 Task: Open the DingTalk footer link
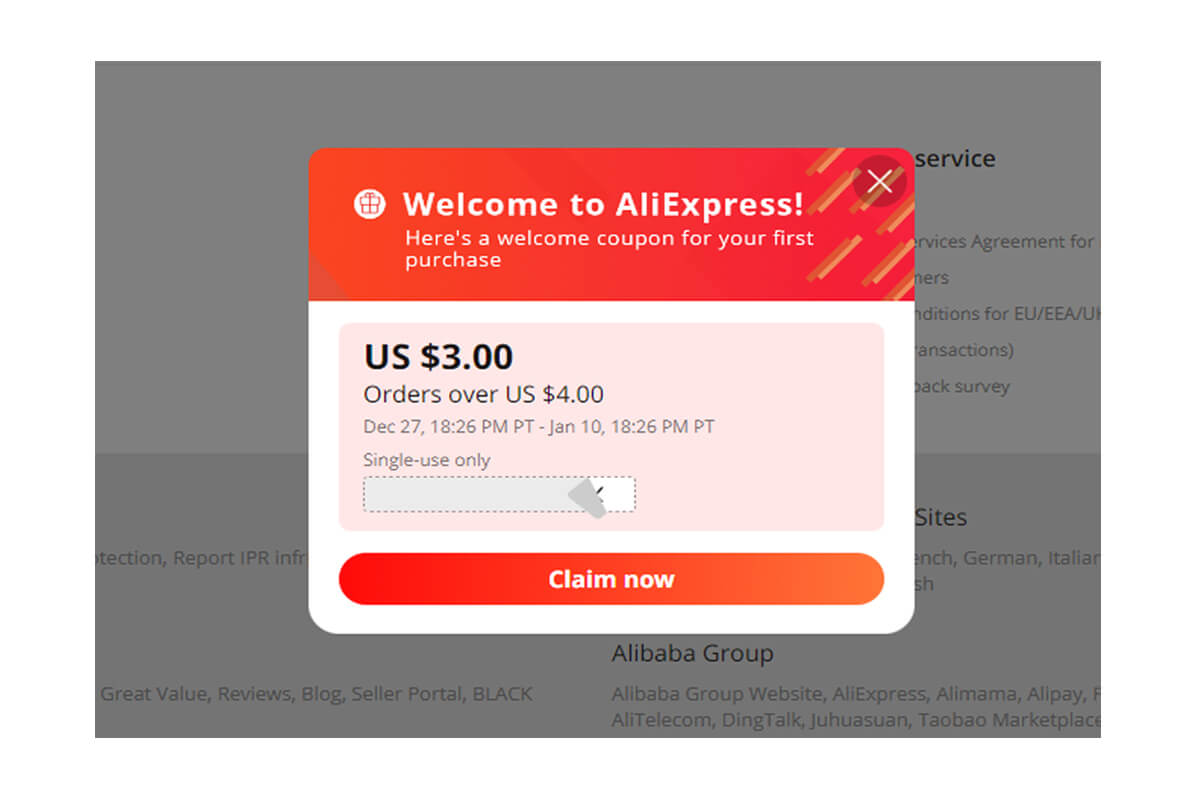pos(762,720)
